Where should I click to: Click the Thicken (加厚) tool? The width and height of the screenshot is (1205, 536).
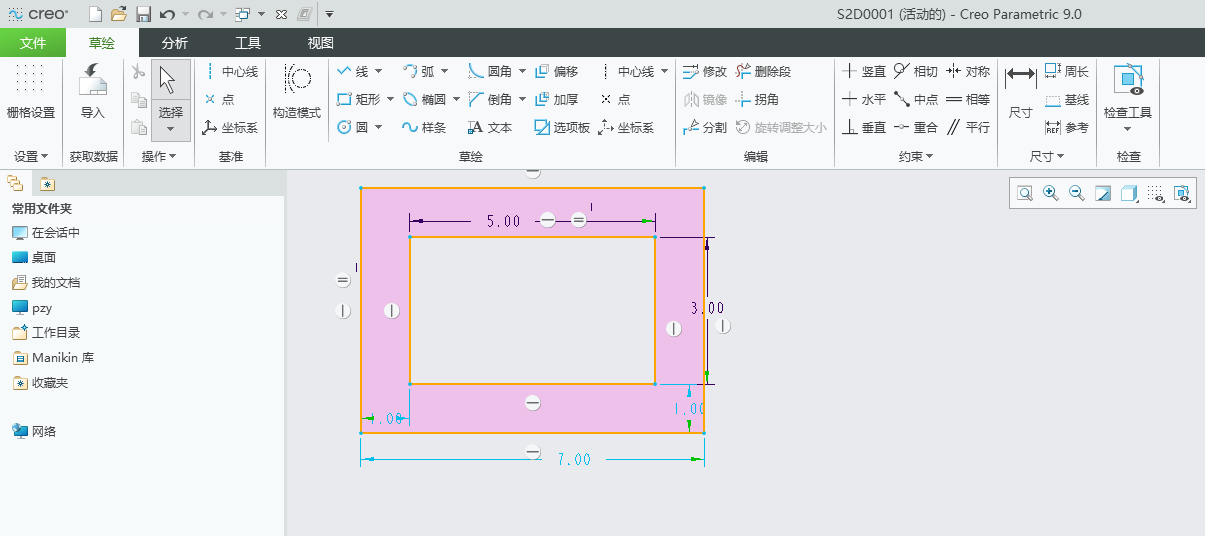(556, 100)
